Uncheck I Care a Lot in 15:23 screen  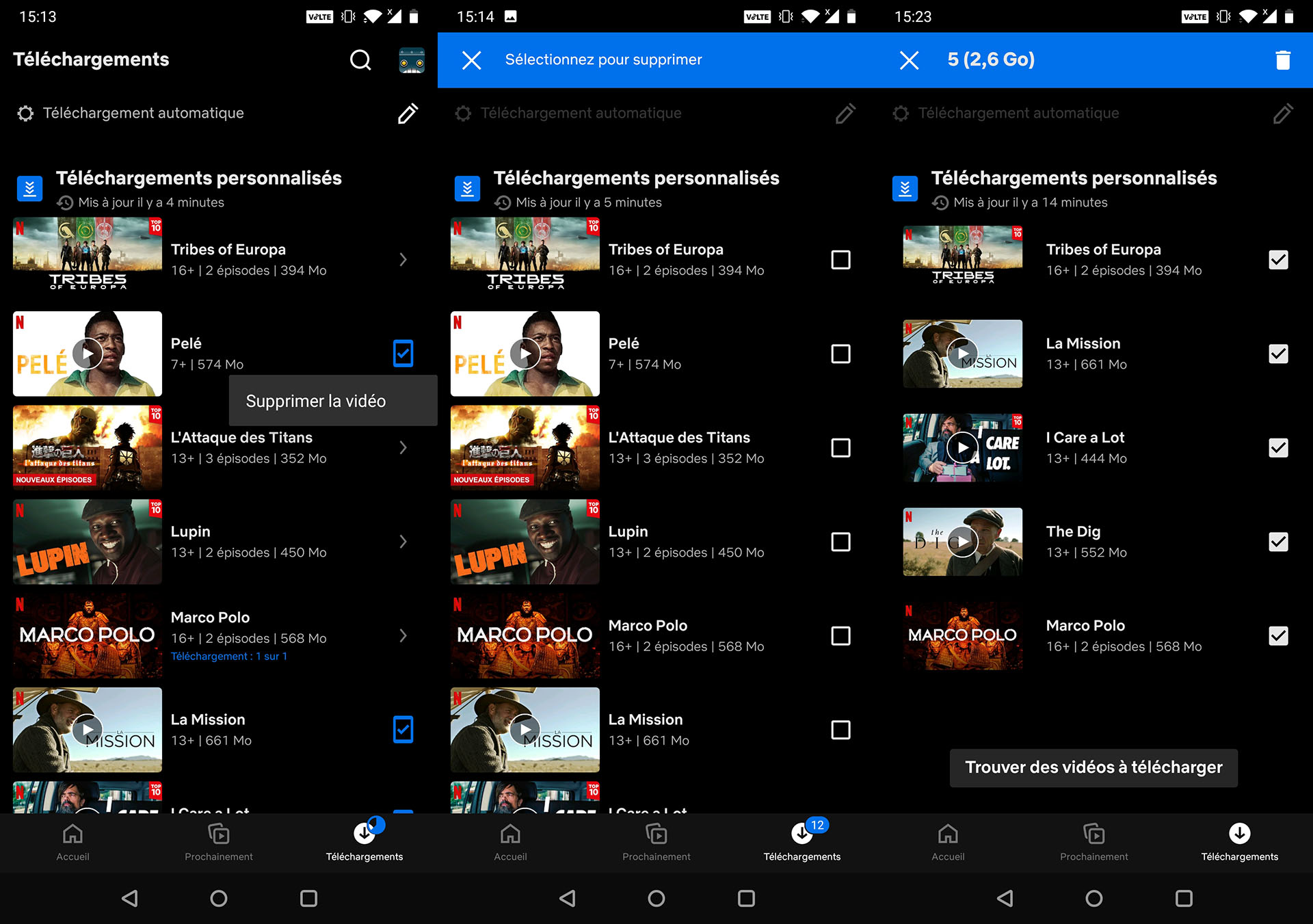pos(1278,448)
